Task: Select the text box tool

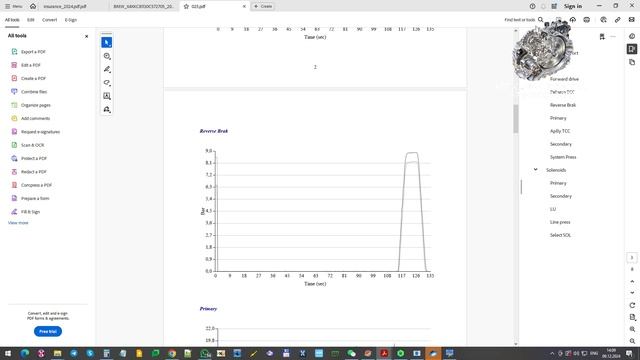Action: point(107,96)
